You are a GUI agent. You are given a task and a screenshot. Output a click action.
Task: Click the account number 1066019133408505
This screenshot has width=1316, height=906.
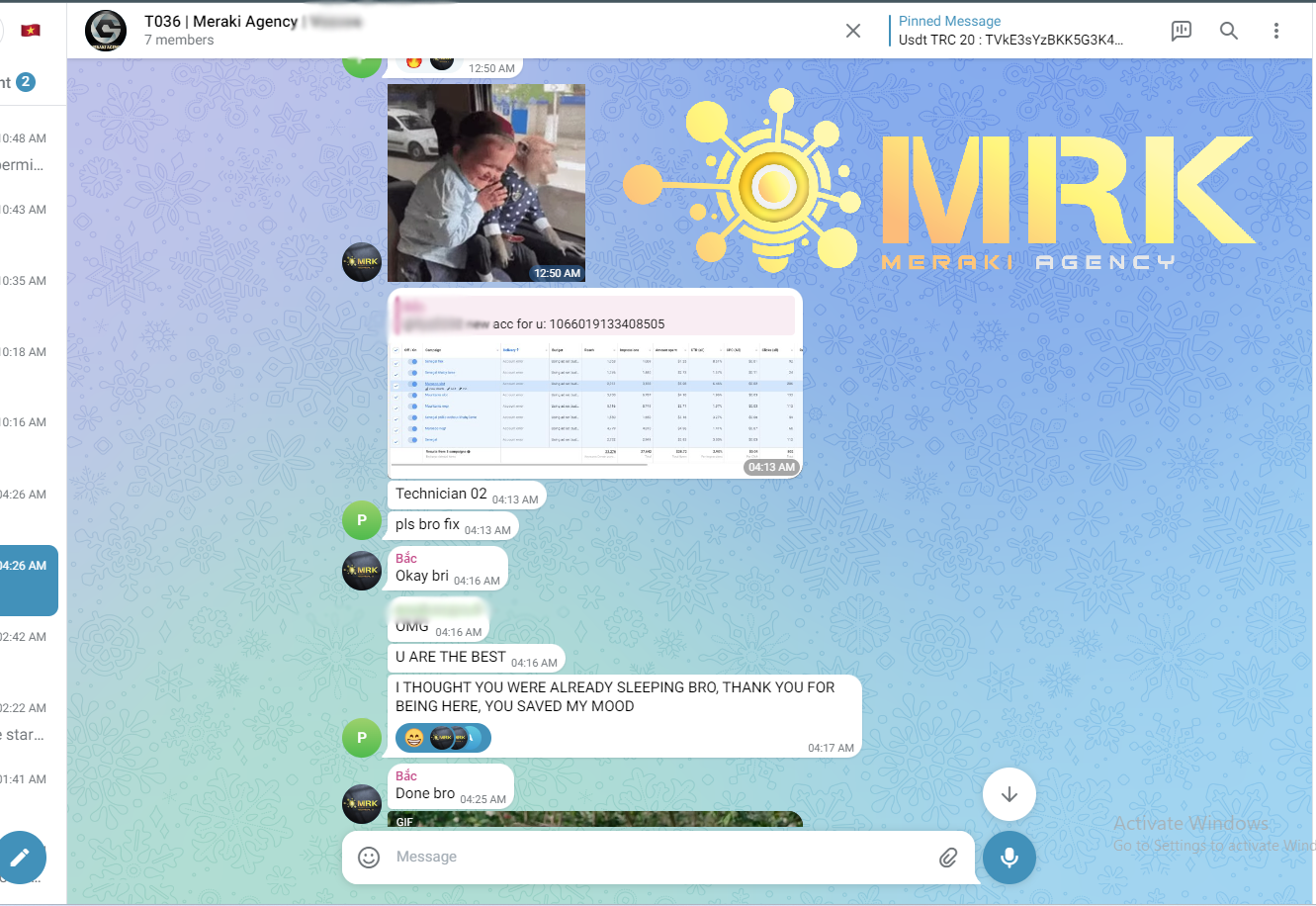[607, 324]
